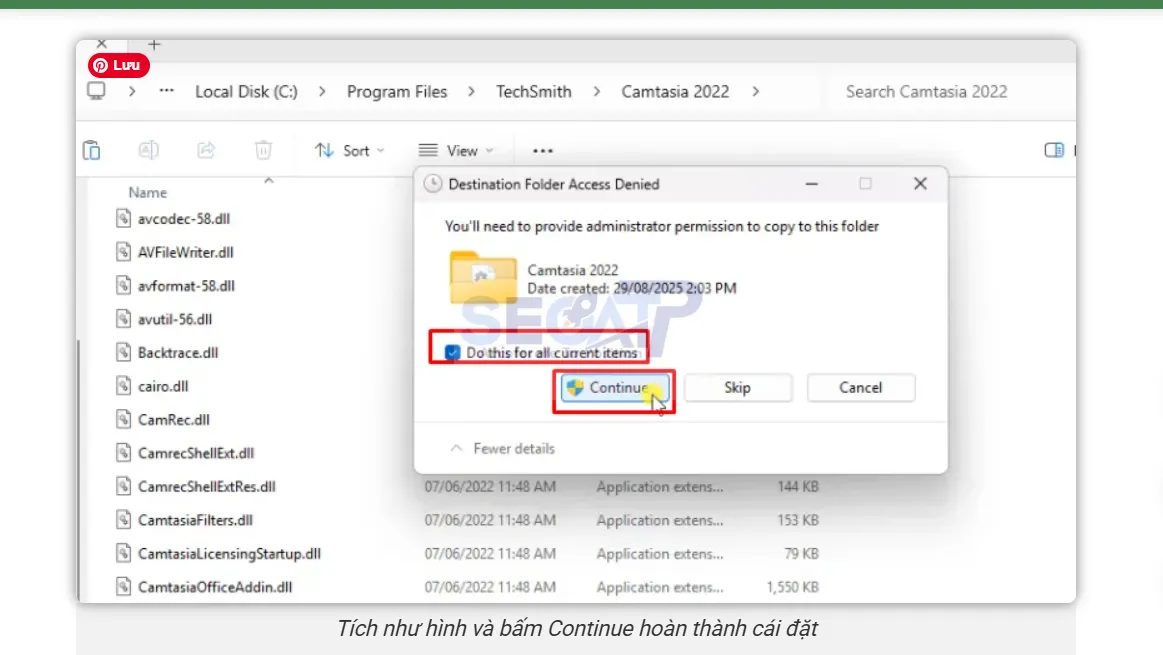The width and height of the screenshot is (1163, 655).
Task: Click the Share icon in the toolbar
Action: click(x=205, y=149)
